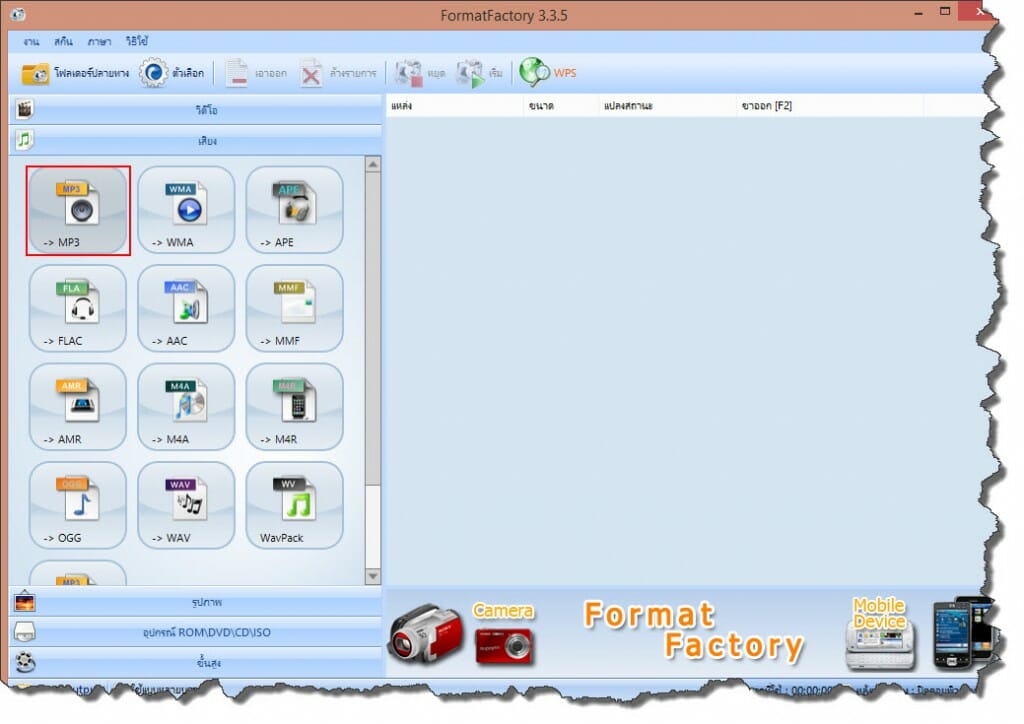
Task: Select the -> AAC format icon
Action: [x=186, y=308]
